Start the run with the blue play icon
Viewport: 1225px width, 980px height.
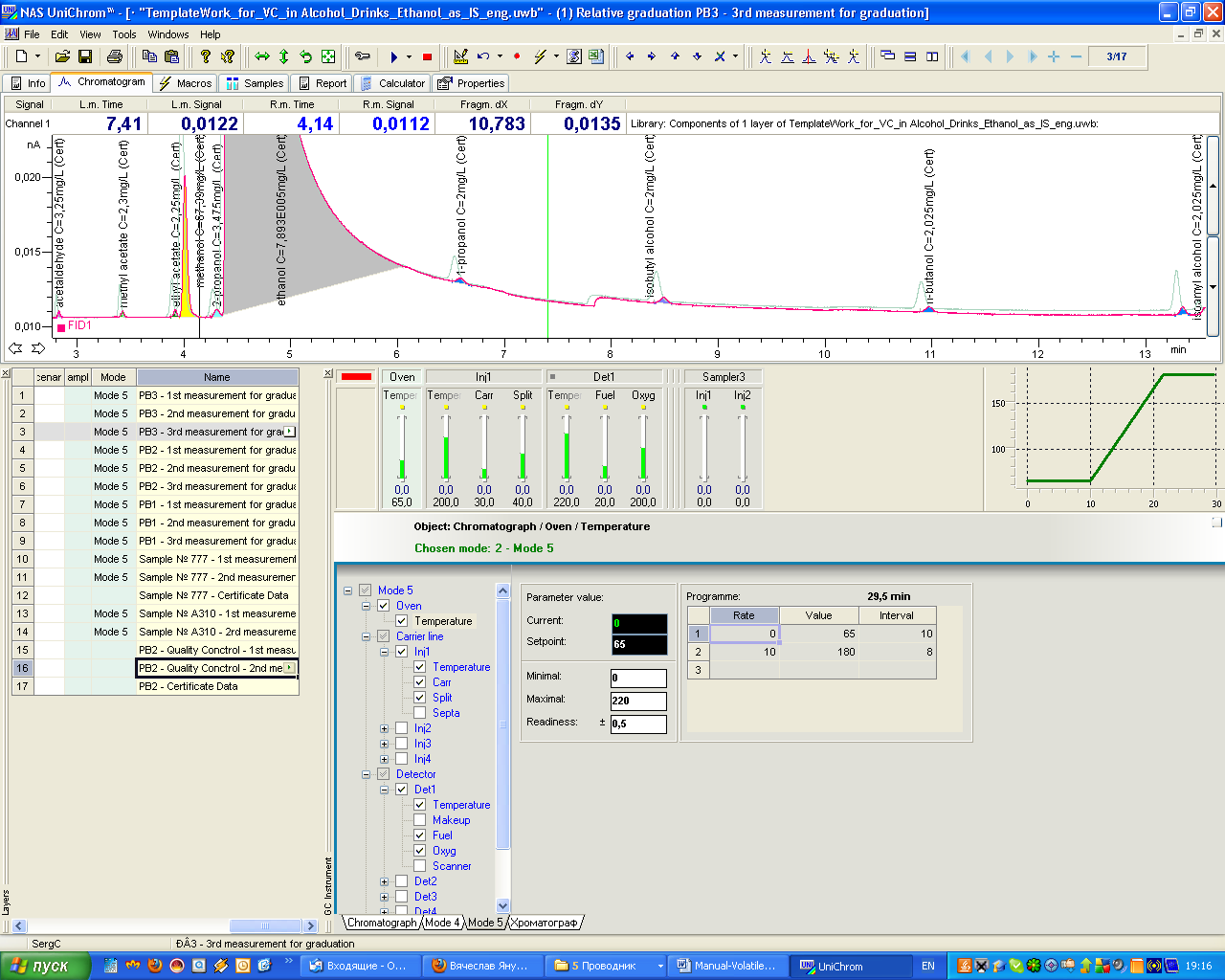point(393,56)
